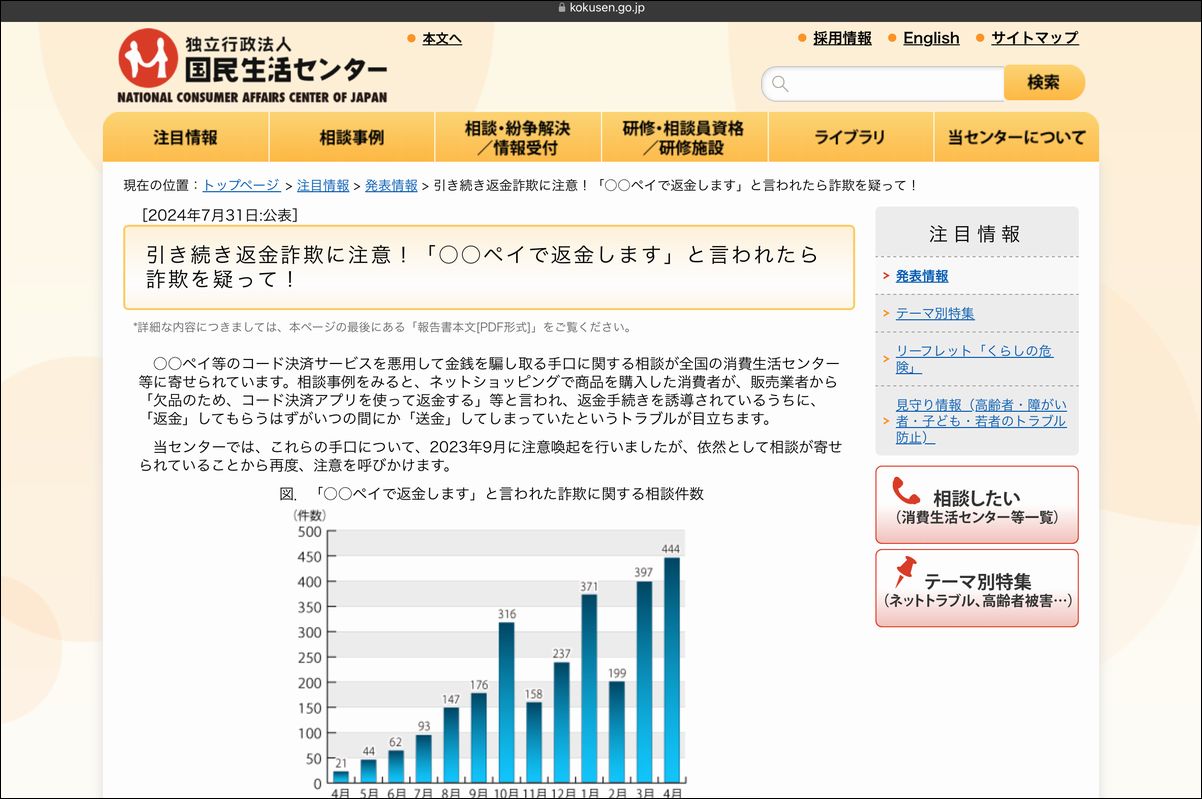Viewport: 1202px width, 799px height.
Task: Click the magnifier icon in search box
Action: coord(781,84)
